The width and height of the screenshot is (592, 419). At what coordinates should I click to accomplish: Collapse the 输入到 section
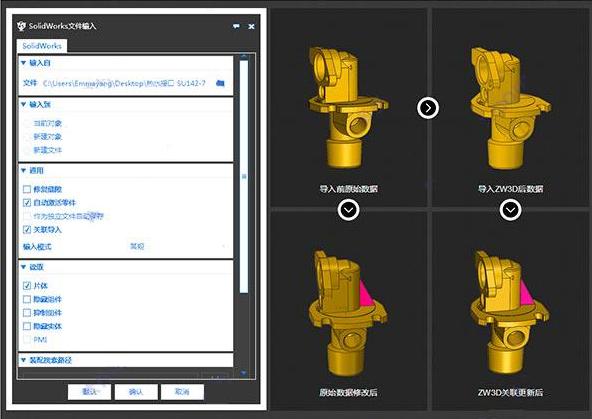point(23,104)
